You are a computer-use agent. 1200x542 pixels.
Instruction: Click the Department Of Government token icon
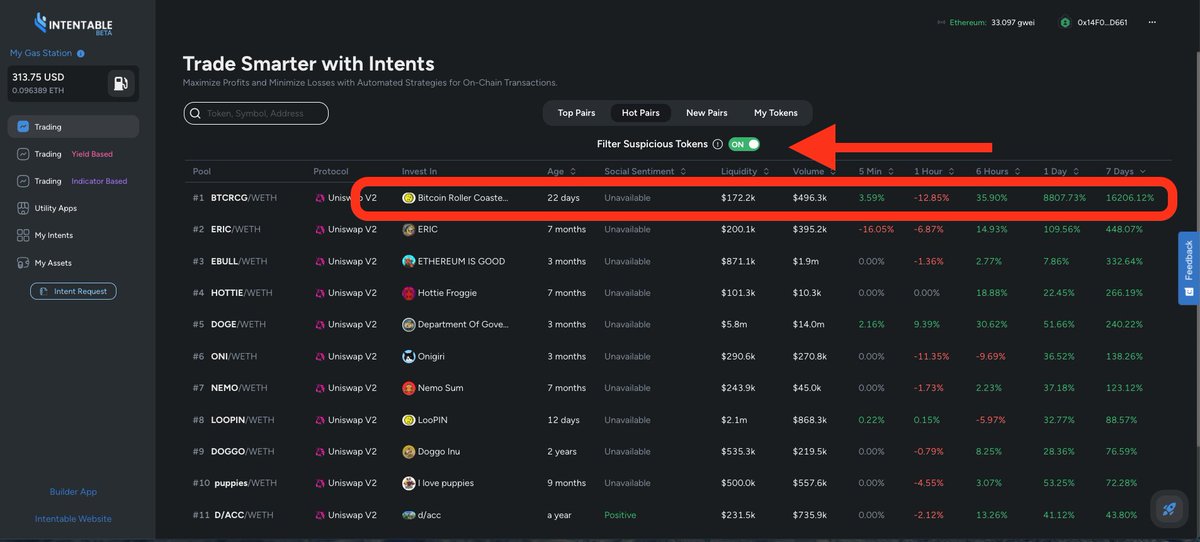click(409, 325)
